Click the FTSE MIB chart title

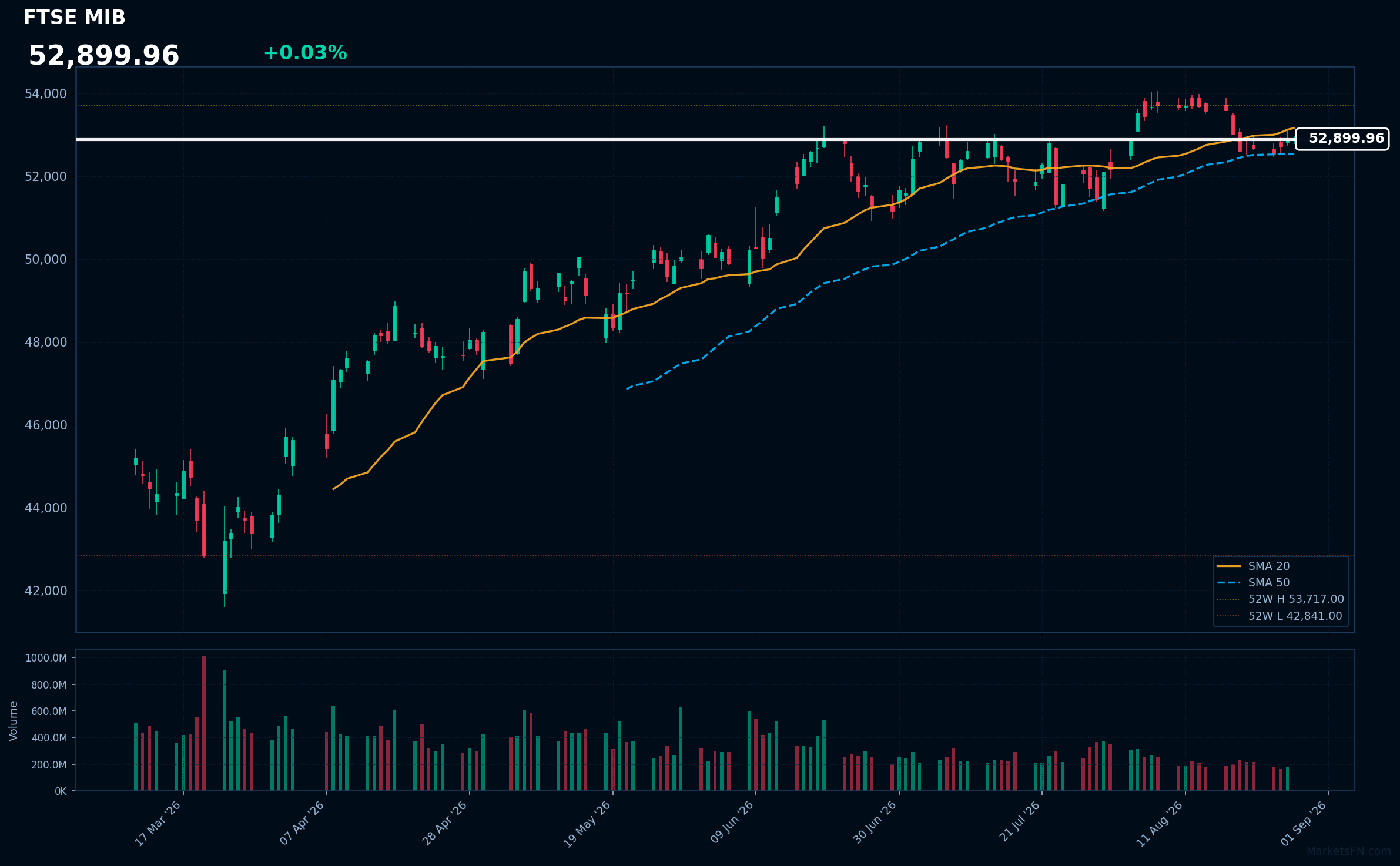click(75, 18)
